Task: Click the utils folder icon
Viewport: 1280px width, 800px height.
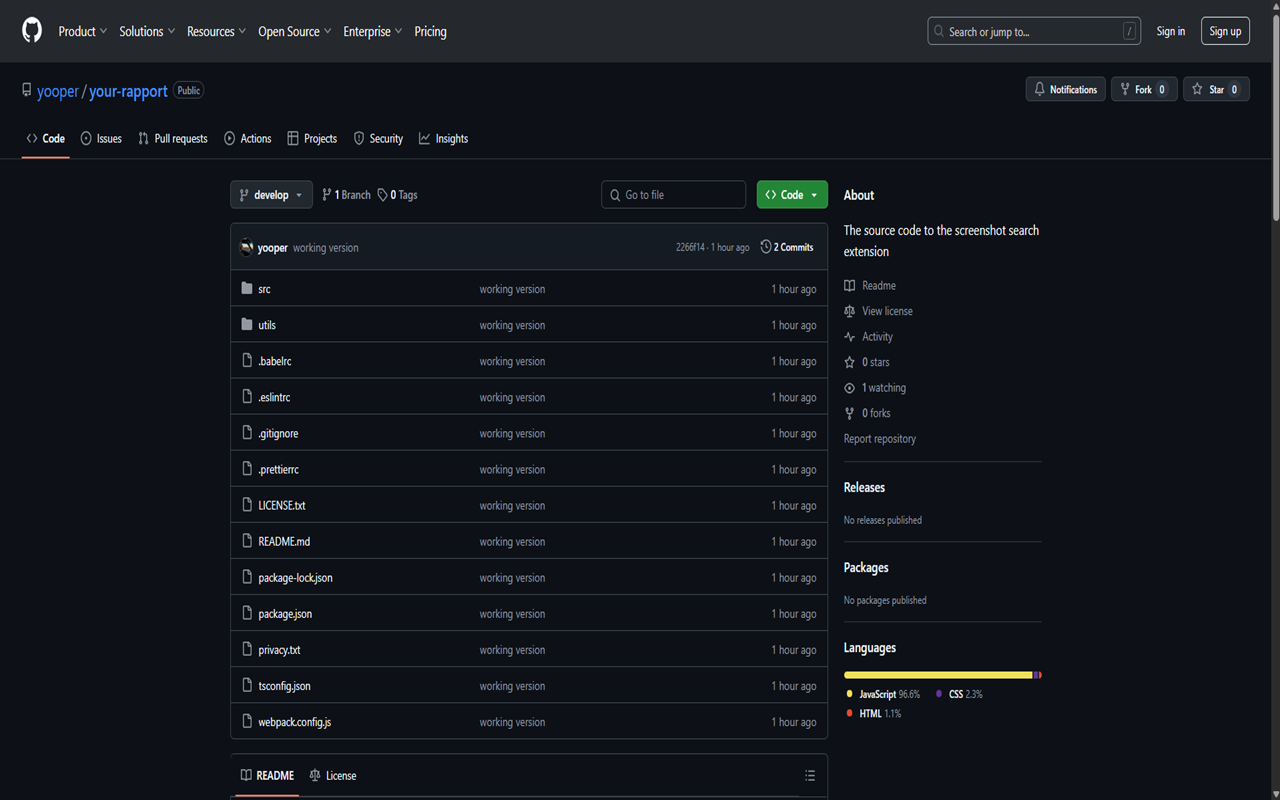Action: [247, 325]
